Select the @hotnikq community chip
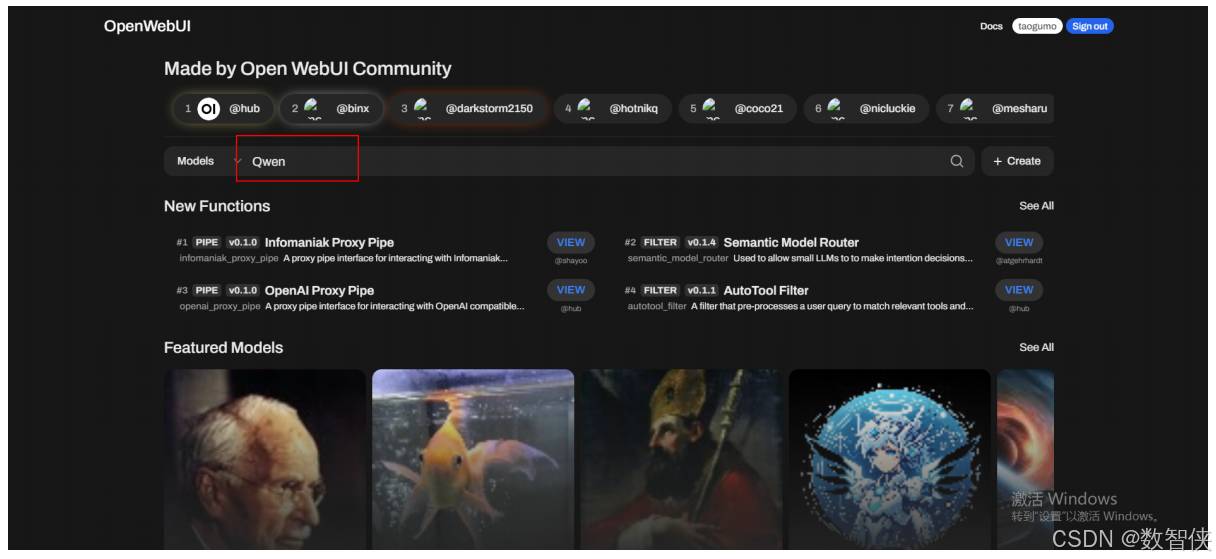Viewport: 1216px width, 559px height. (611, 109)
